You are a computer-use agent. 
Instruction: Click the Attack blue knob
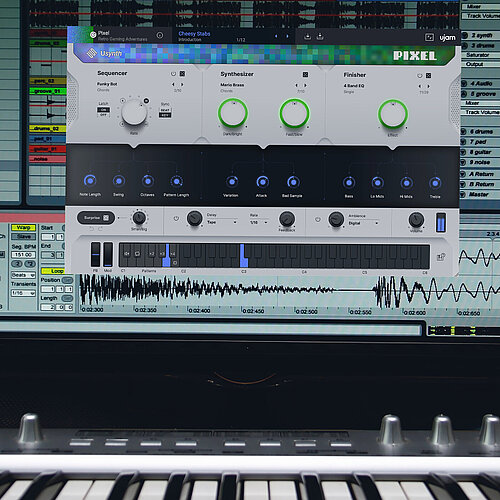coord(263,182)
